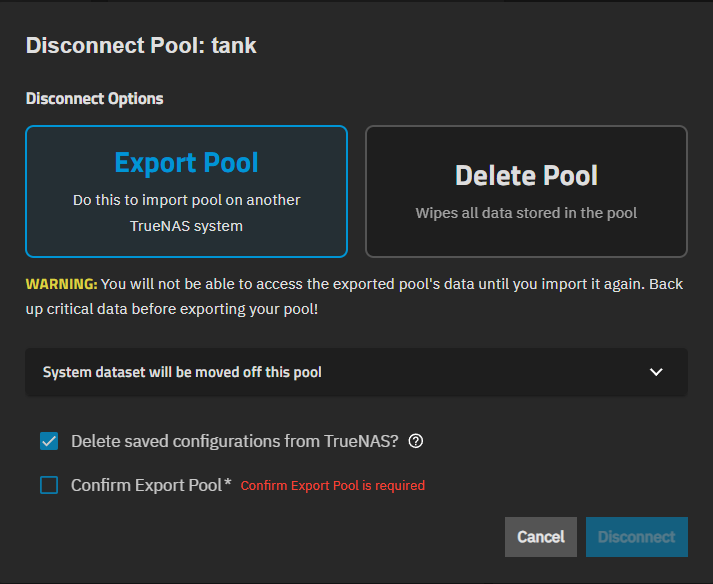Click the 'Delete saved configurations from TrueNAS?' label
The image size is (713, 584).
235,441
